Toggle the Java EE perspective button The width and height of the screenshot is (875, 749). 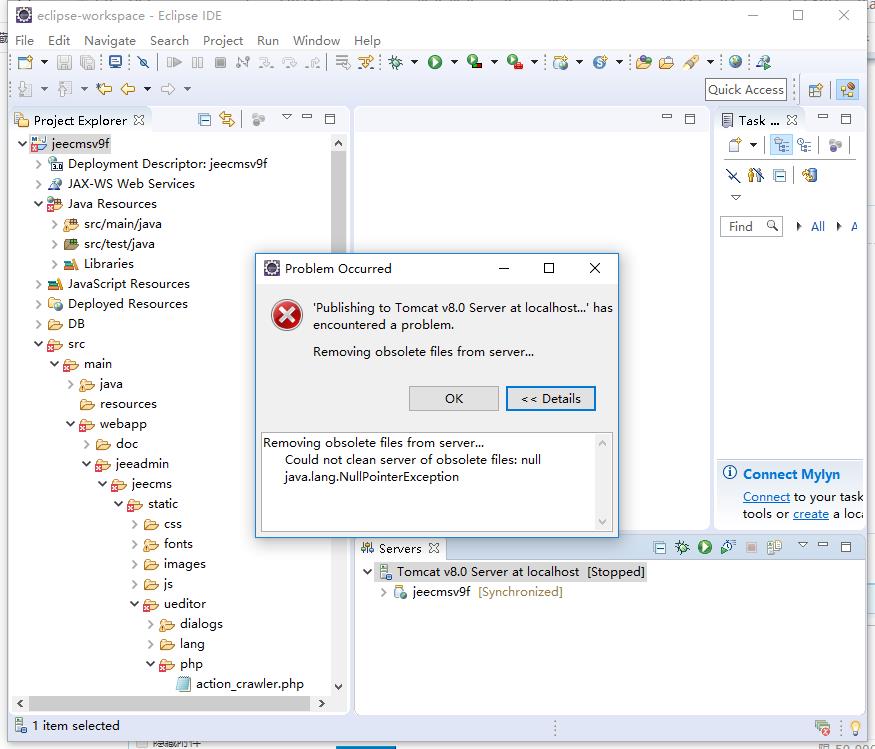point(847,90)
